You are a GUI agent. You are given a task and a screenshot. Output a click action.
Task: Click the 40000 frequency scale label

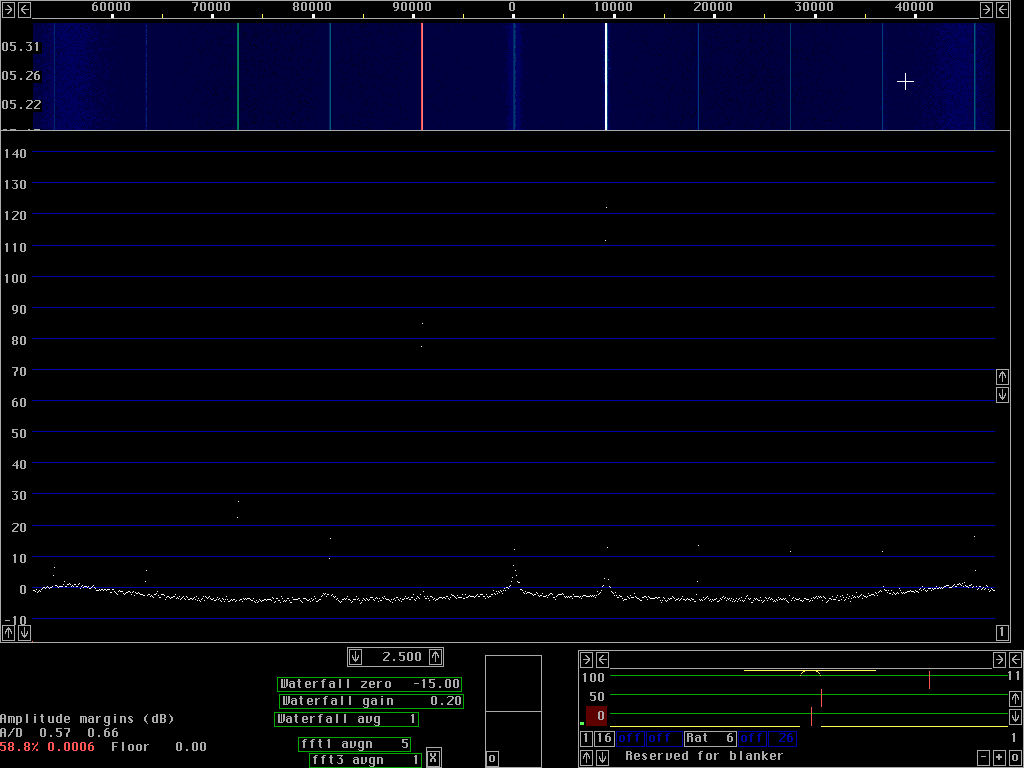pyautogui.click(x=914, y=7)
